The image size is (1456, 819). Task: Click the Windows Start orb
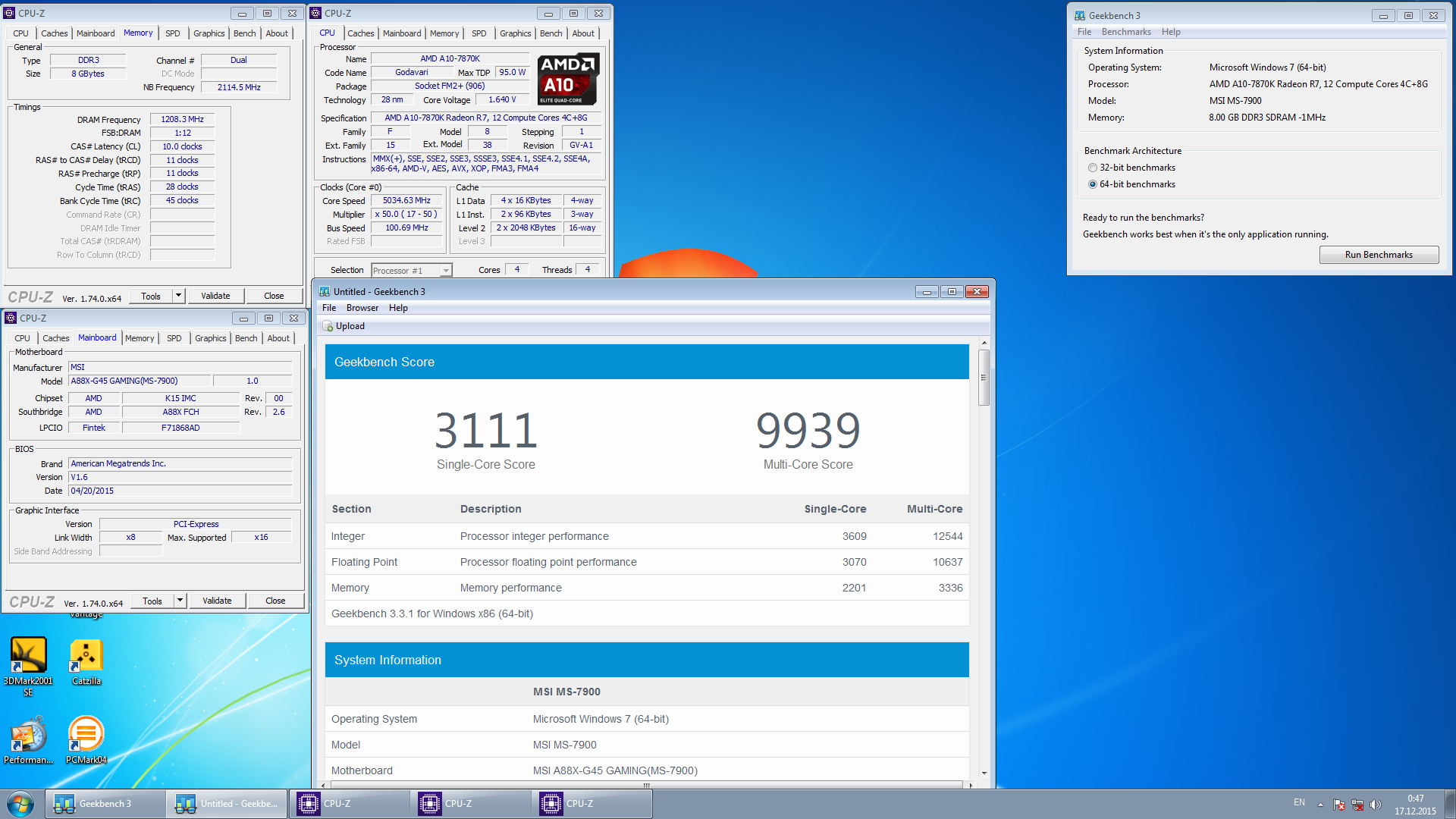20,804
